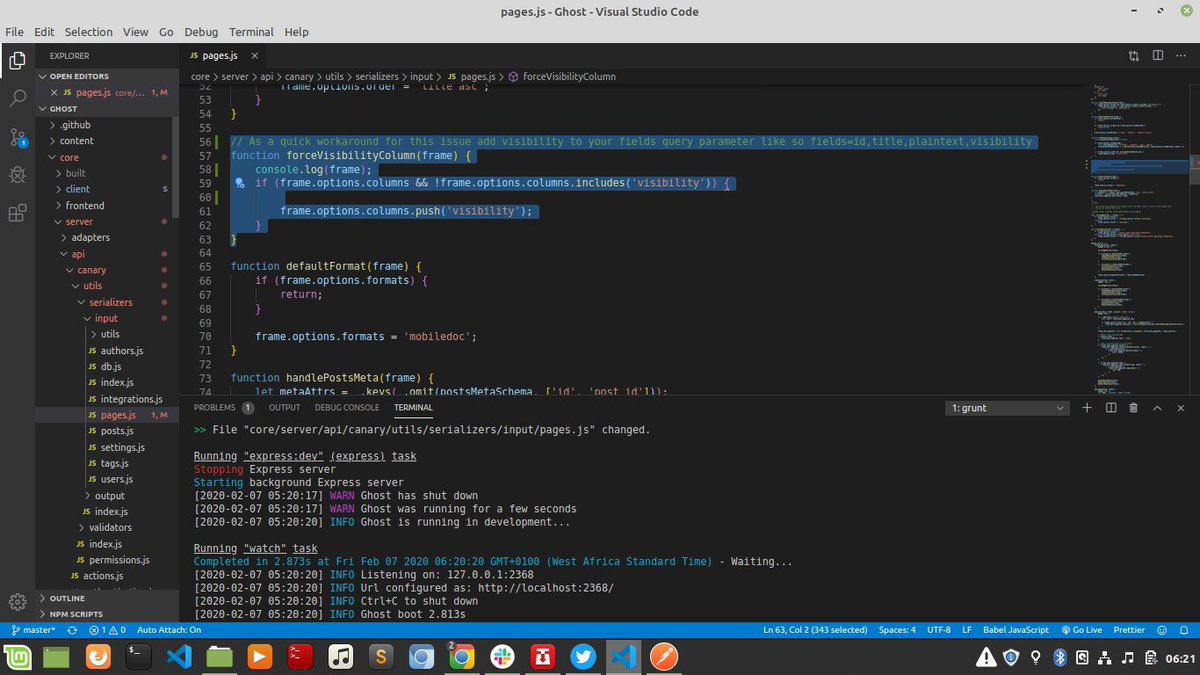Screen dimensions: 1200x675
Task: Switch to the OUTPUT panel tab
Action: [x=284, y=408]
